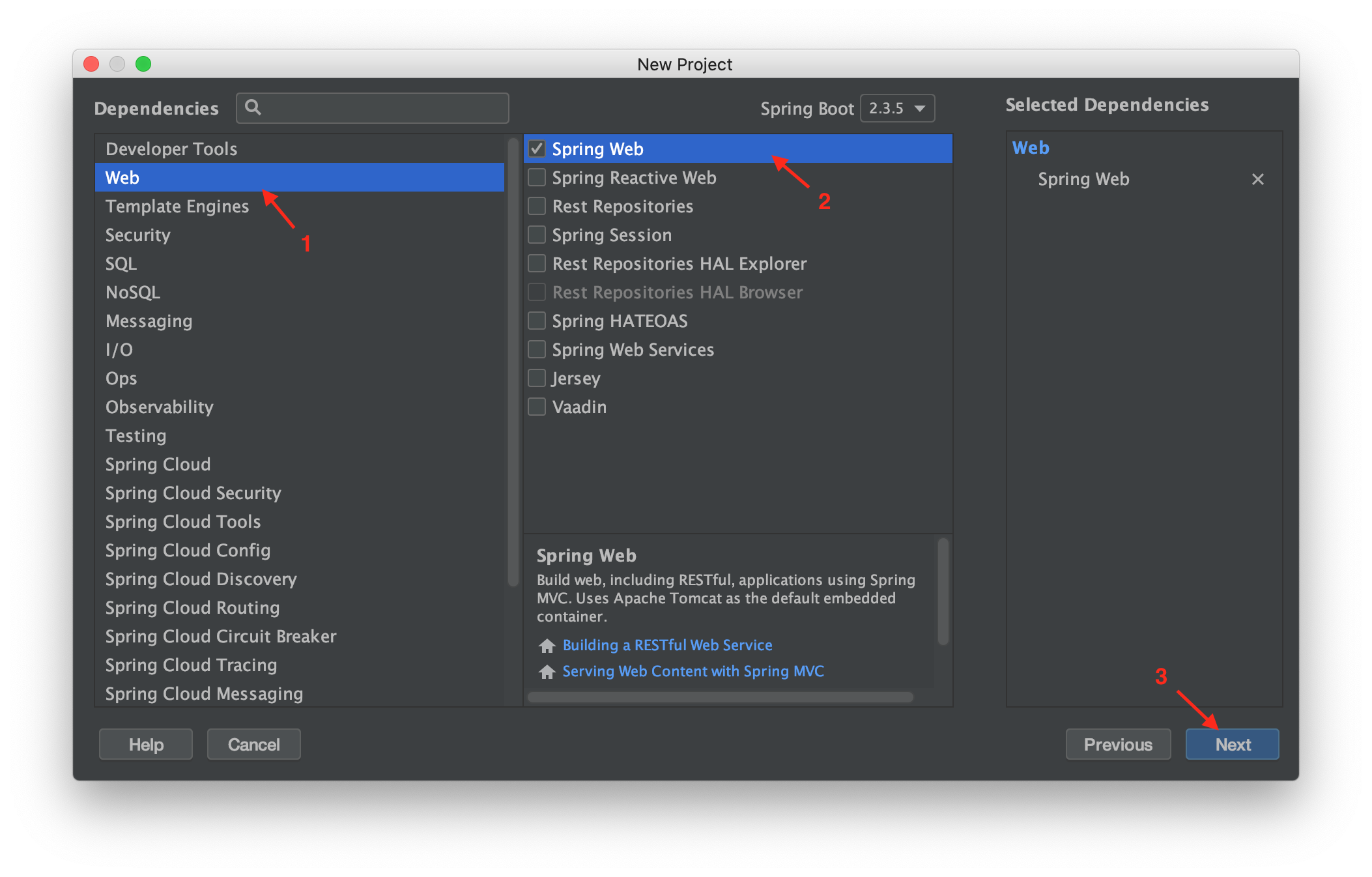Go back with the Previous button
This screenshot has width=1372, height=877.
(1118, 744)
